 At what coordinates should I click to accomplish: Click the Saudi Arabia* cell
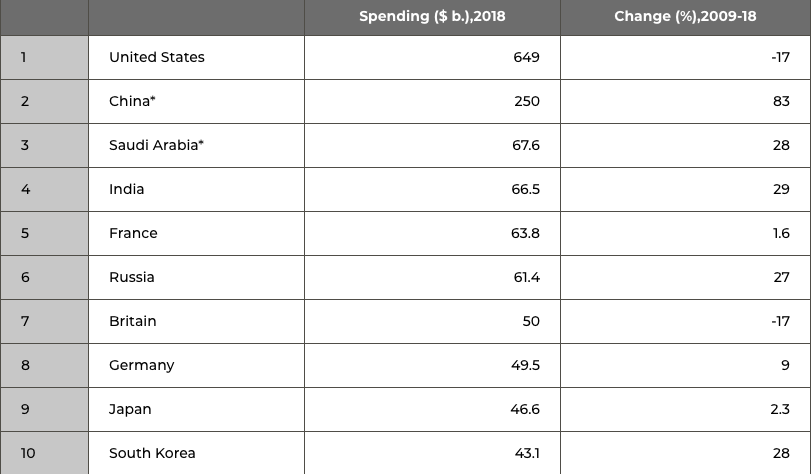click(156, 145)
